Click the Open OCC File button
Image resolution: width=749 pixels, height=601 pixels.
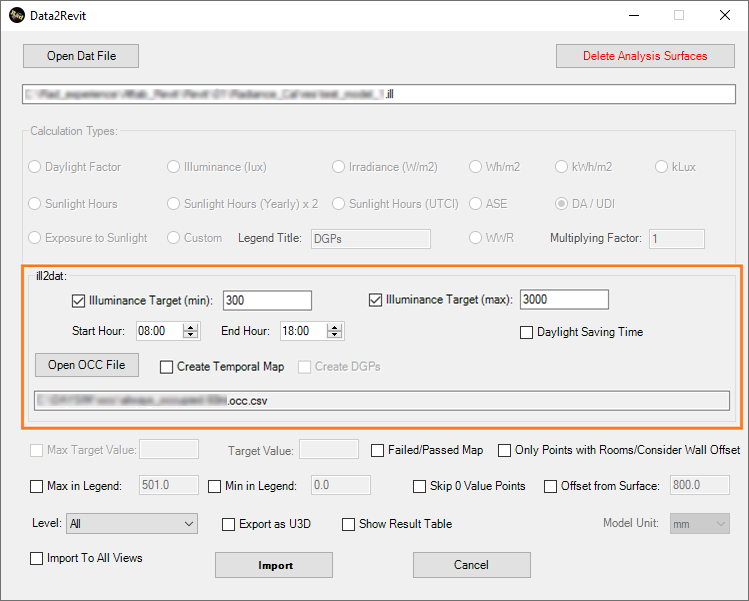point(87,365)
